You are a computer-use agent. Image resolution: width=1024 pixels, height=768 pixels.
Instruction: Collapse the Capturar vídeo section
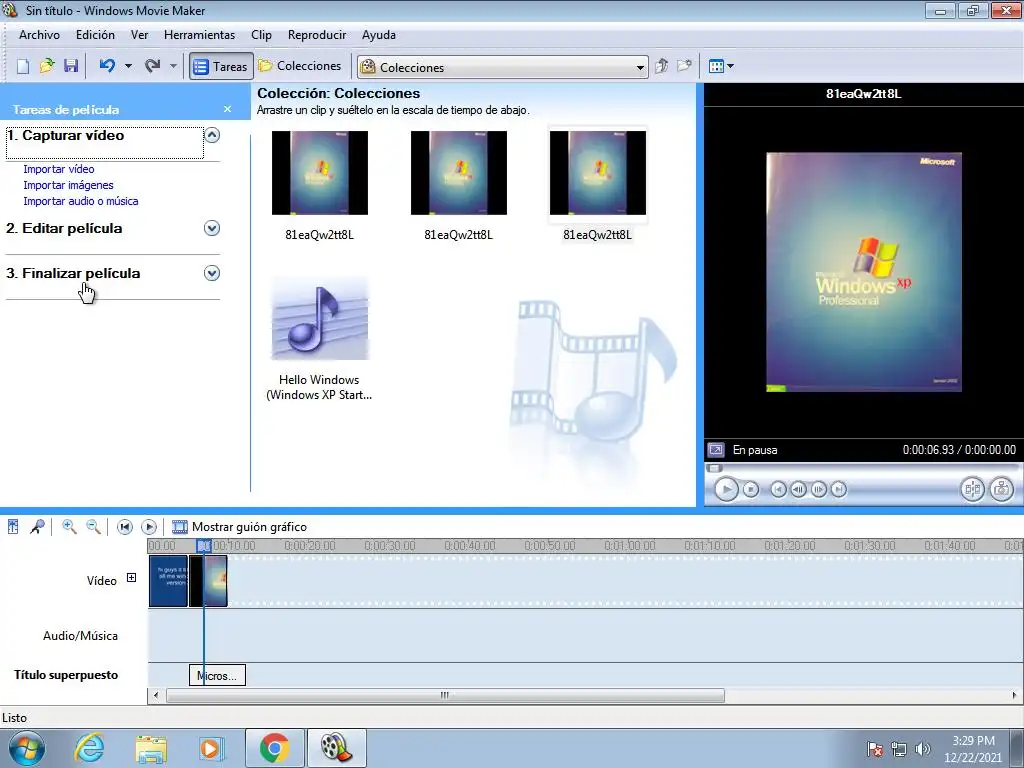point(212,135)
